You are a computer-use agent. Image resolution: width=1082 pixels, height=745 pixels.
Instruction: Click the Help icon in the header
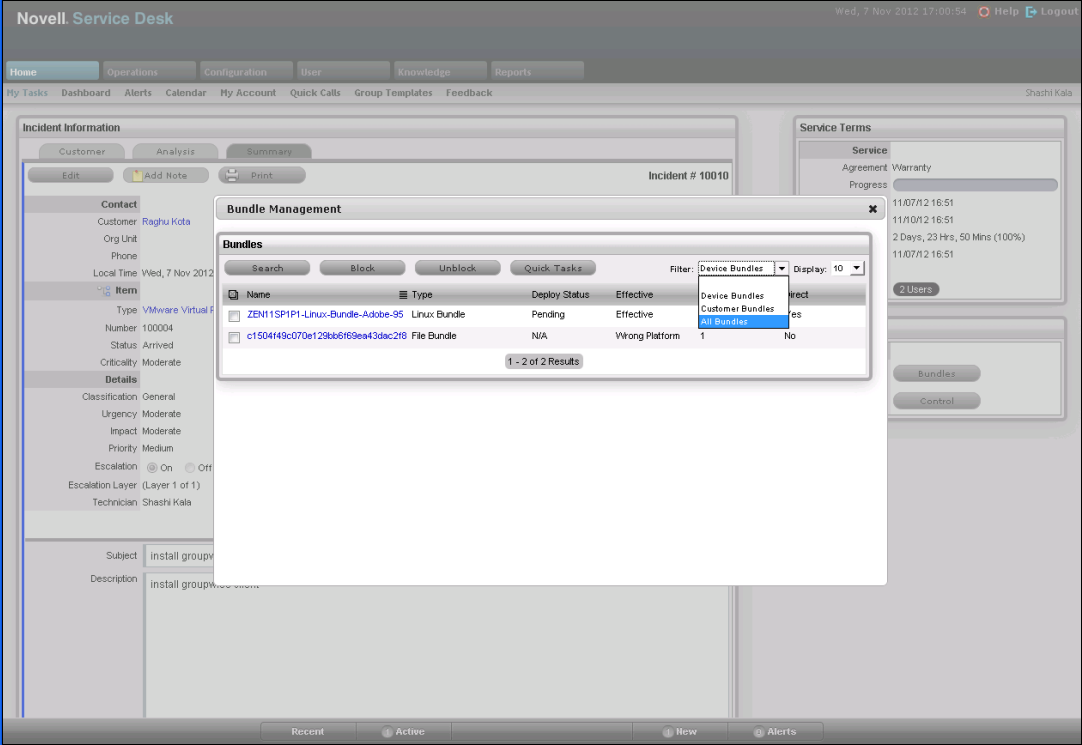[x=984, y=12]
